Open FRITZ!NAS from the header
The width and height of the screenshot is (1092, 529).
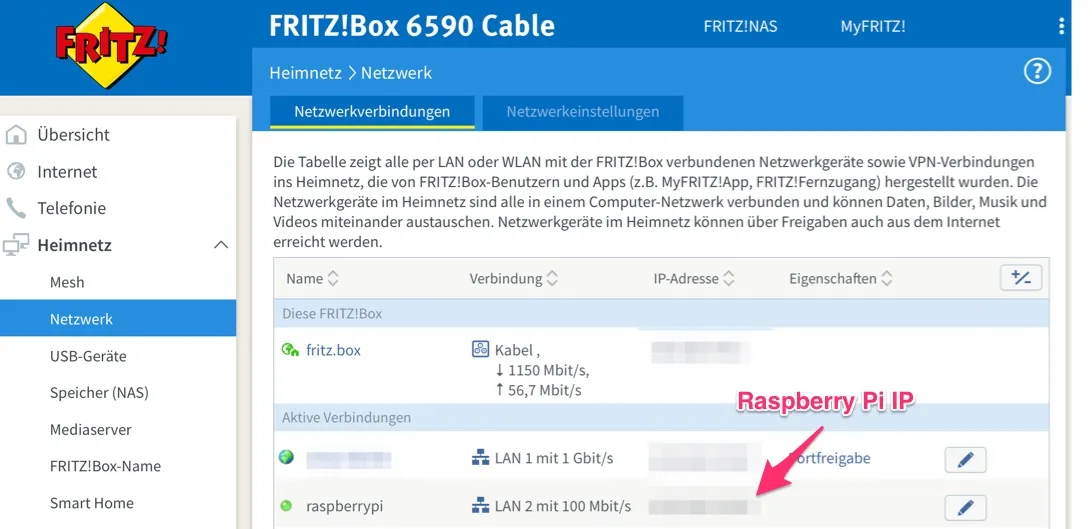coord(740,27)
